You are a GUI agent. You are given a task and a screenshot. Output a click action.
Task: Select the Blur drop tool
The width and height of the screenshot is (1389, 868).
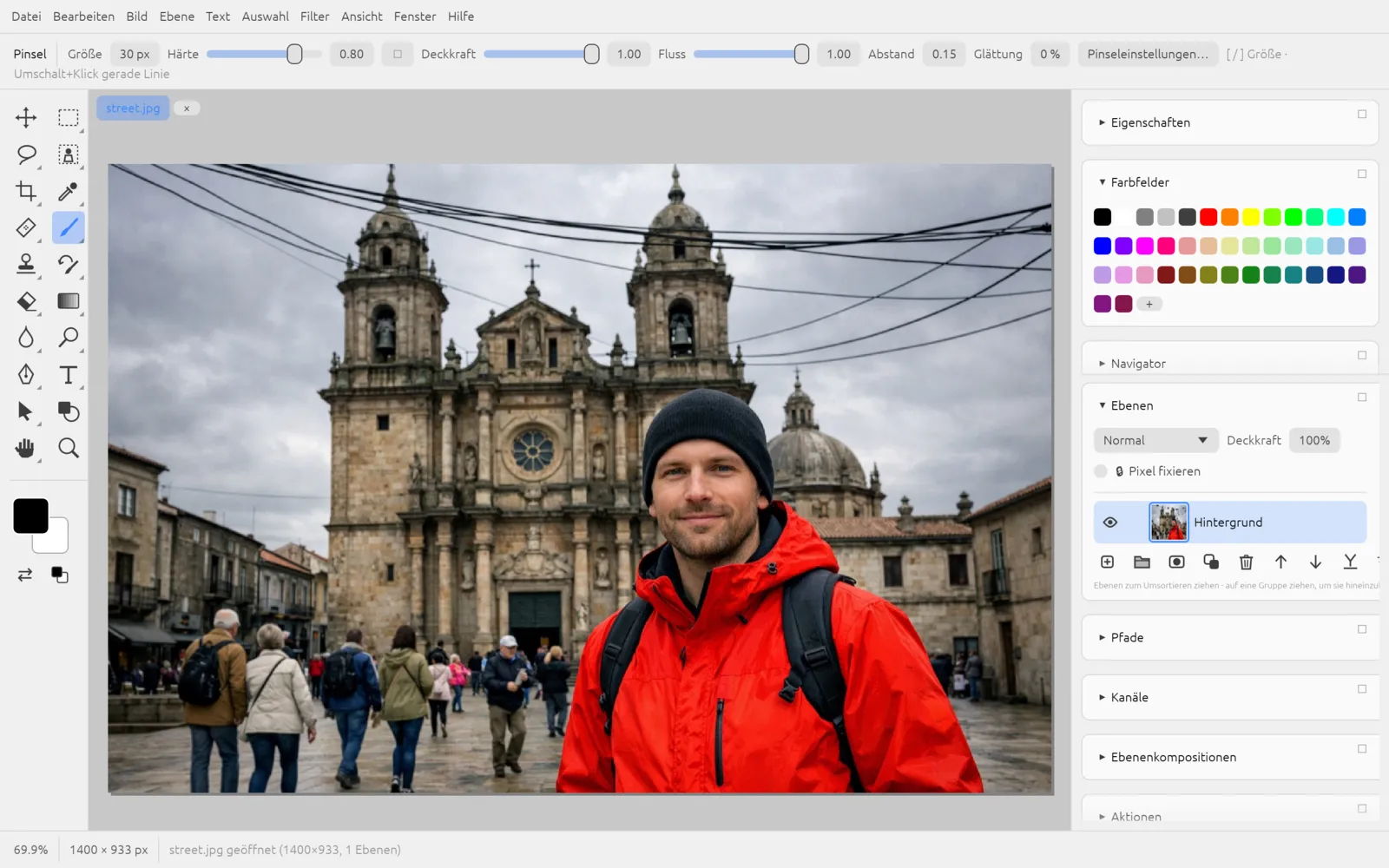coord(26,338)
